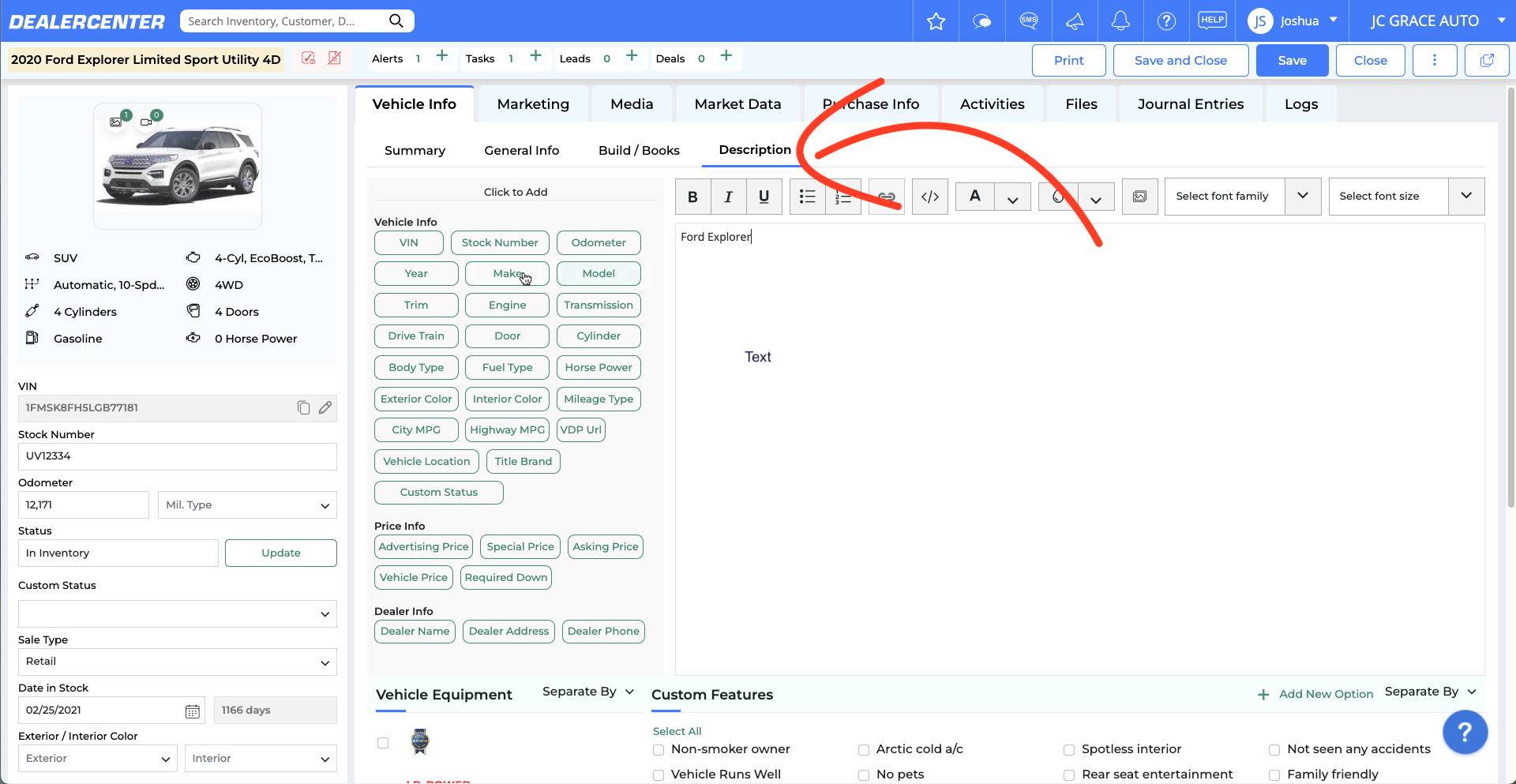Image resolution: width=1516 pixels, height=784 pixels.
Task: Switch to the Media tab
Action: 632,104
